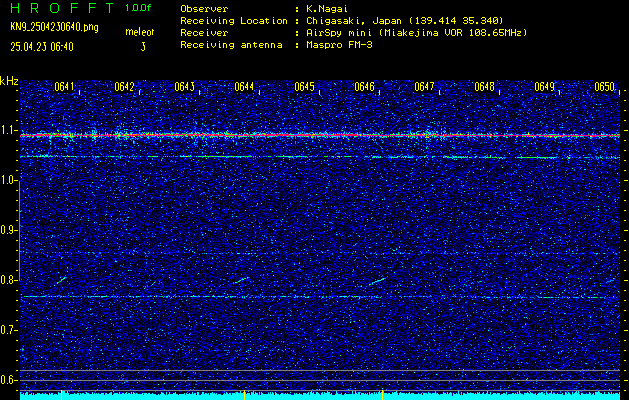Click the meteor count value 3
Image resolution: width=629 pixels, height=400 pixels.
pos(143,47)
